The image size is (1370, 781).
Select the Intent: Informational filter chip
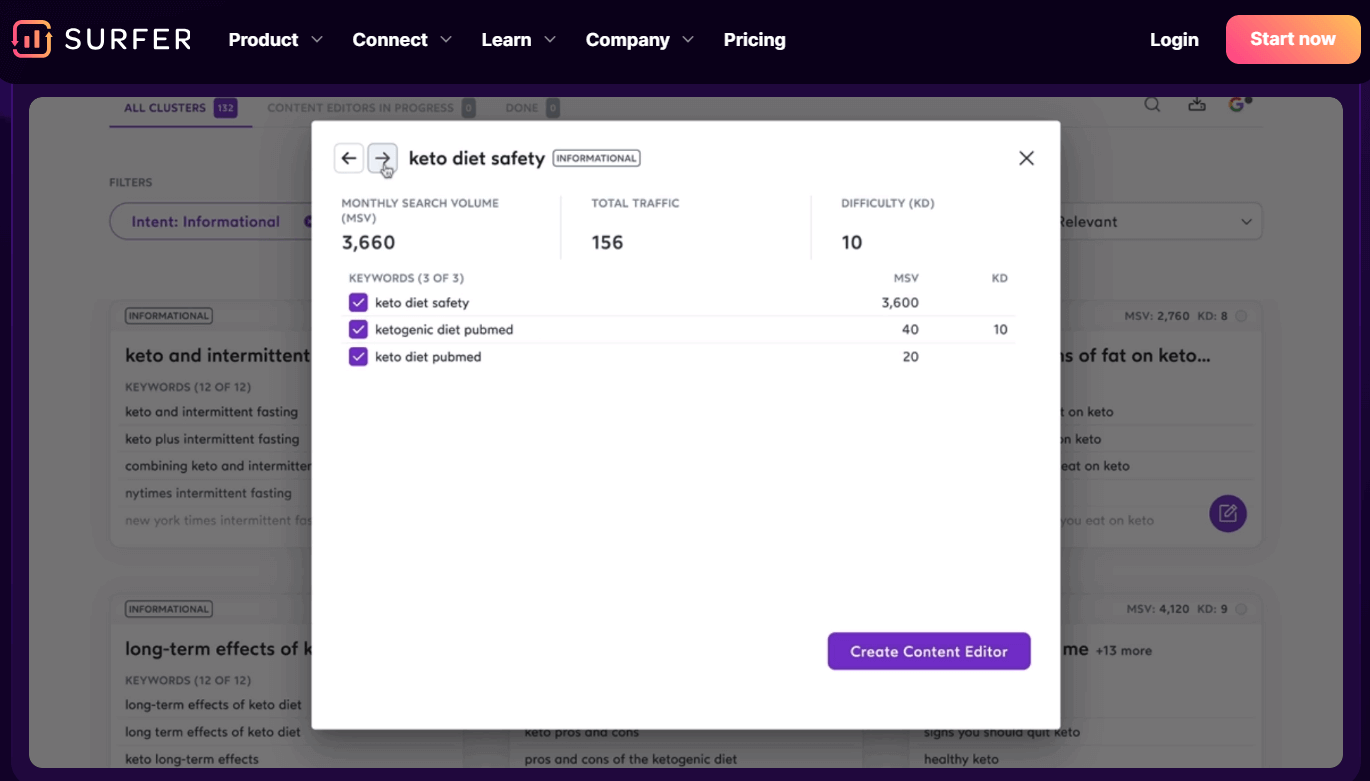click(x=206, y=222)
